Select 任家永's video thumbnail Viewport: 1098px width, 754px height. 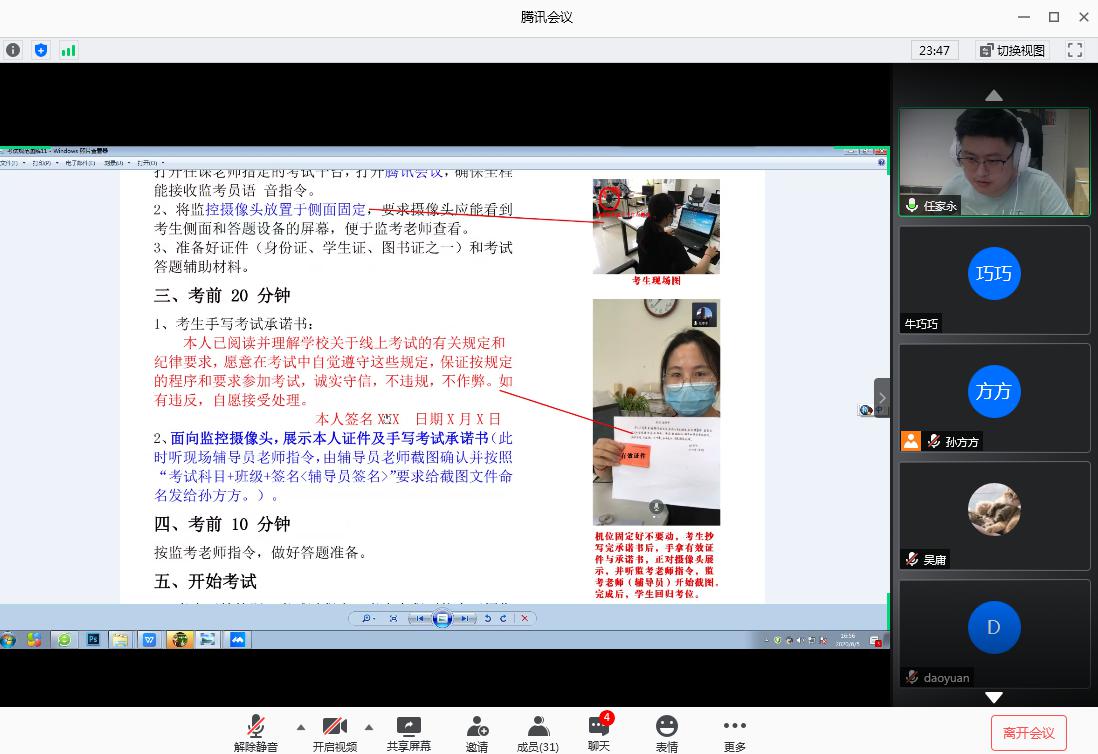[993, 162]
